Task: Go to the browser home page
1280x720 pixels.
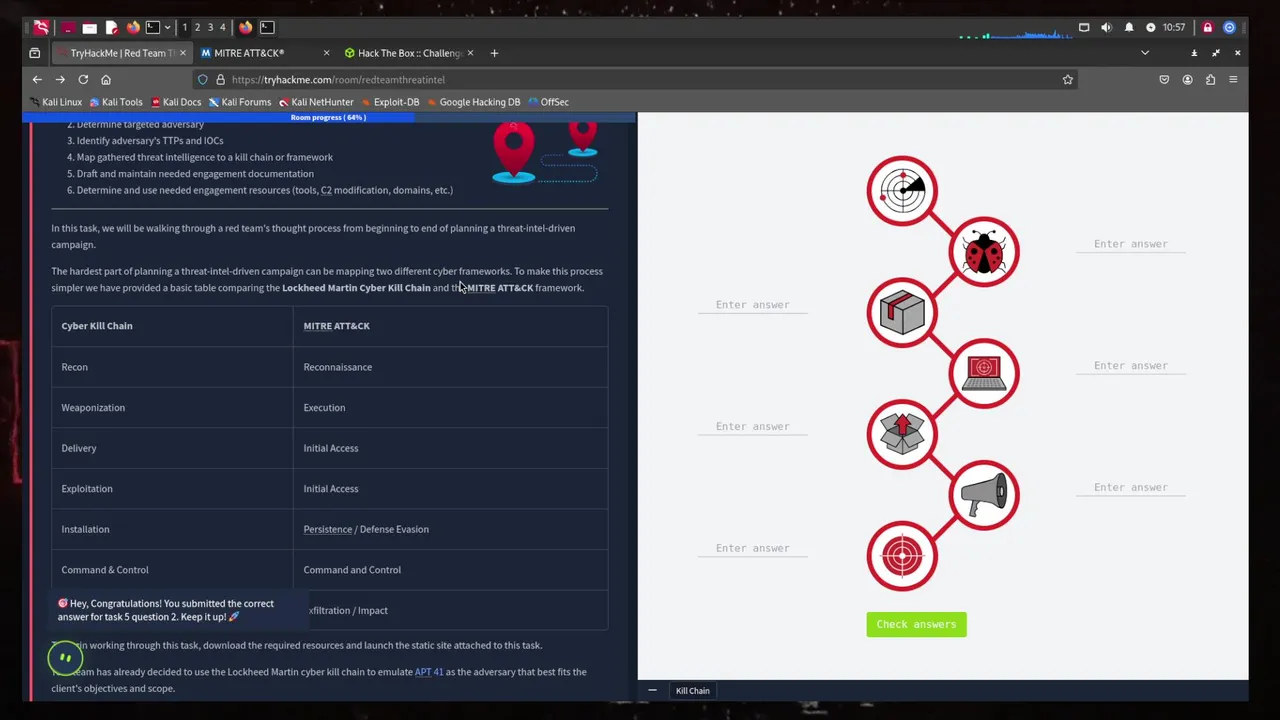Action: point(106,79)
